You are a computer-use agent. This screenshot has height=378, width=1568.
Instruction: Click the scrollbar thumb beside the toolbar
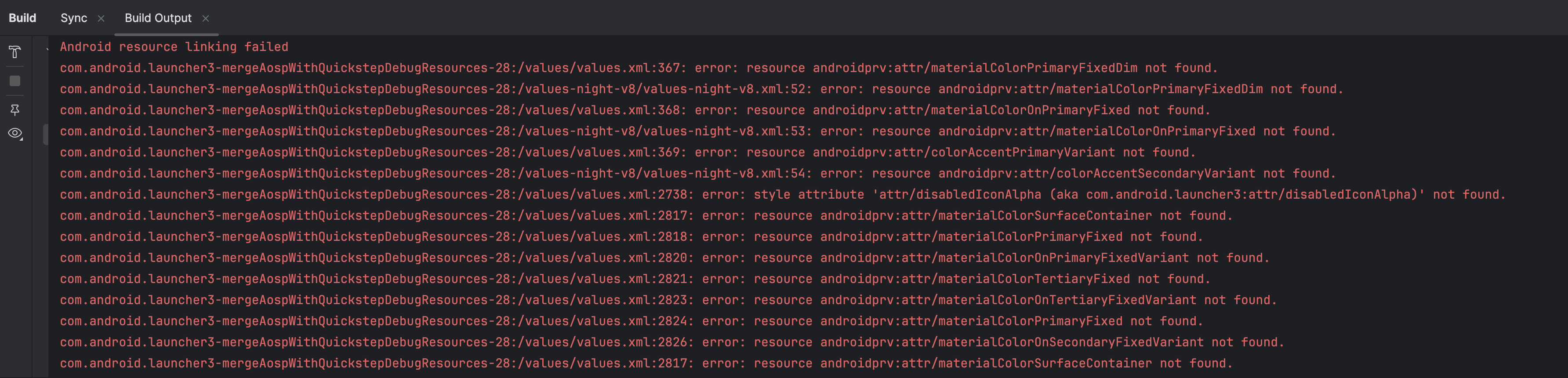tap(45, 134)
